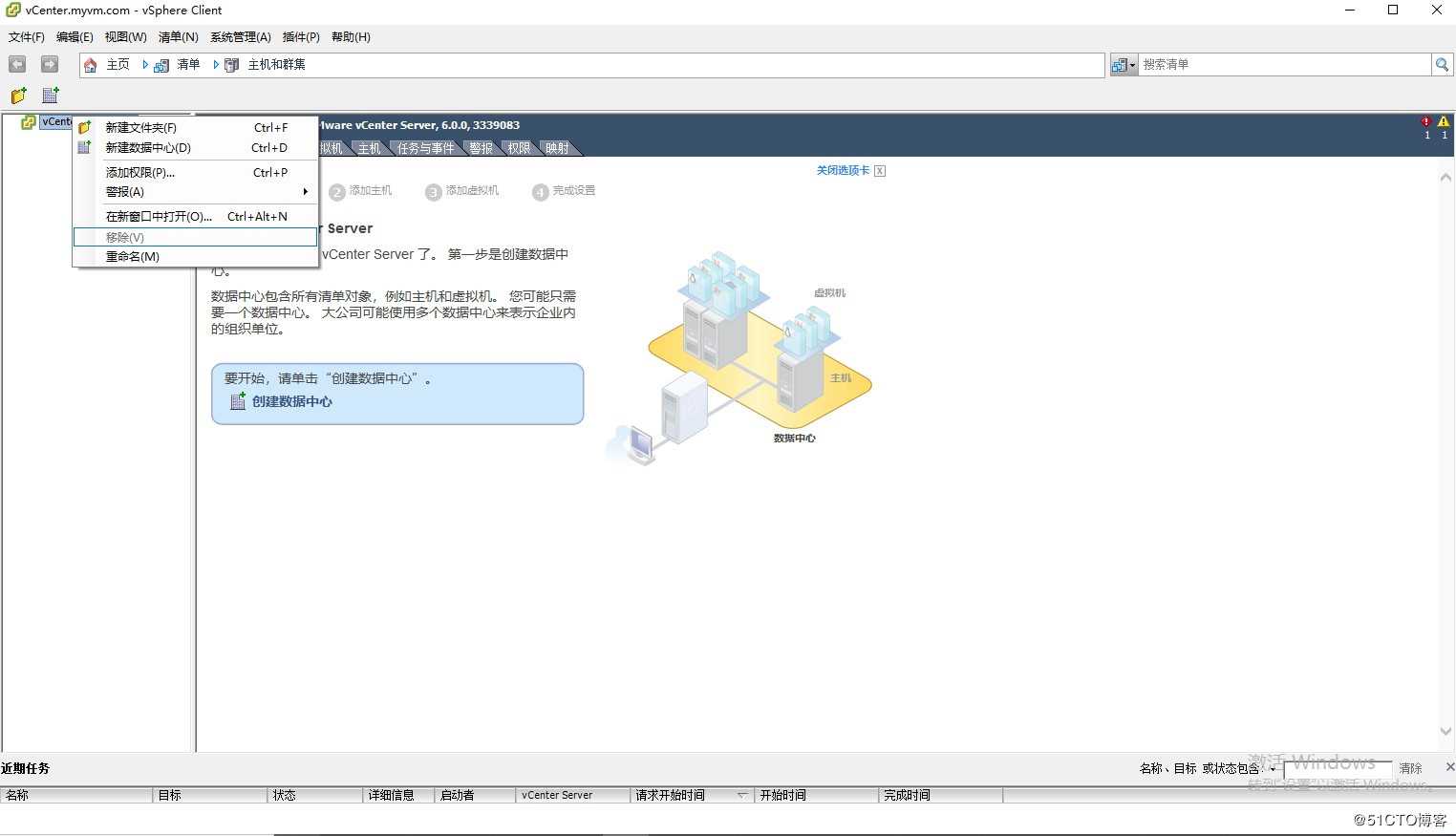This screenshot has width=1456, height=836.
Task: Expand the arrow after 主页 breadcrumb
Action: [x=145, y=65]
